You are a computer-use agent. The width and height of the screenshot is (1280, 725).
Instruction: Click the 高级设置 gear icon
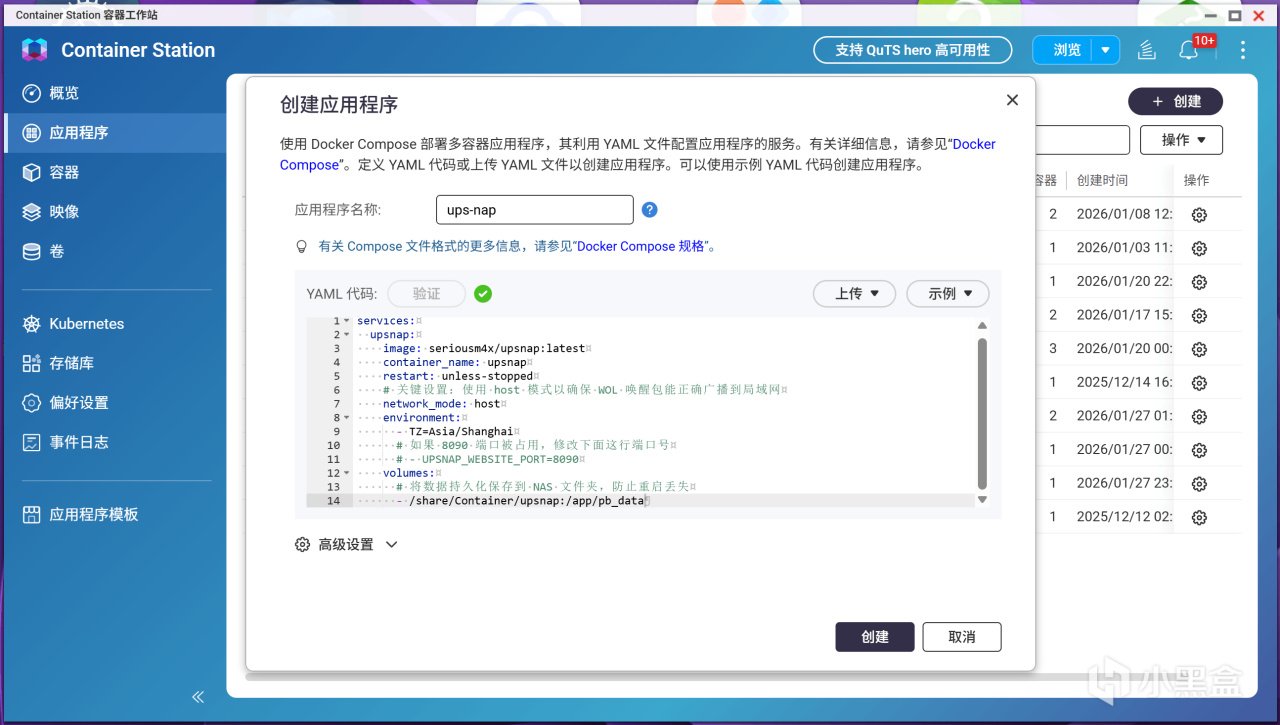(x=302, y=545)
